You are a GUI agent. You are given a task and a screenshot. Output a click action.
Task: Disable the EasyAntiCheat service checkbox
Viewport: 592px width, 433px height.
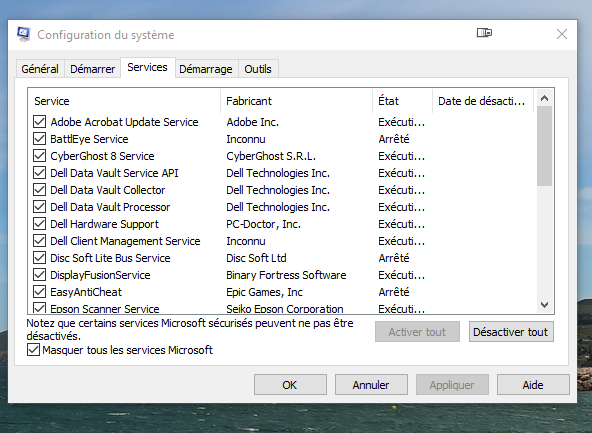tap(40, 292)
